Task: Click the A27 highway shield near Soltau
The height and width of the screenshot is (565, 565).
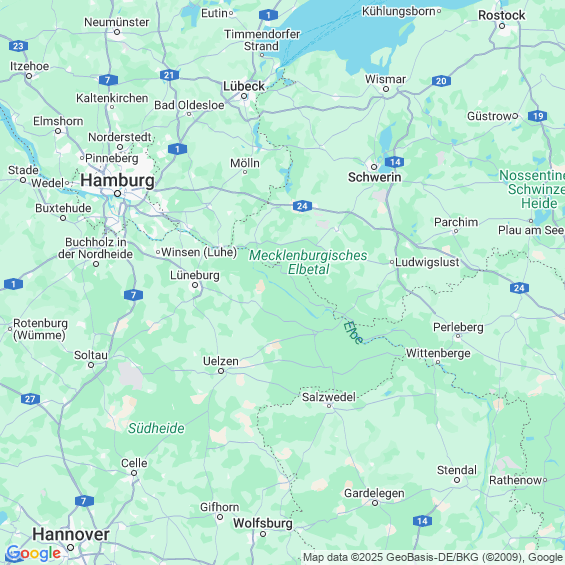Action: 30,399
